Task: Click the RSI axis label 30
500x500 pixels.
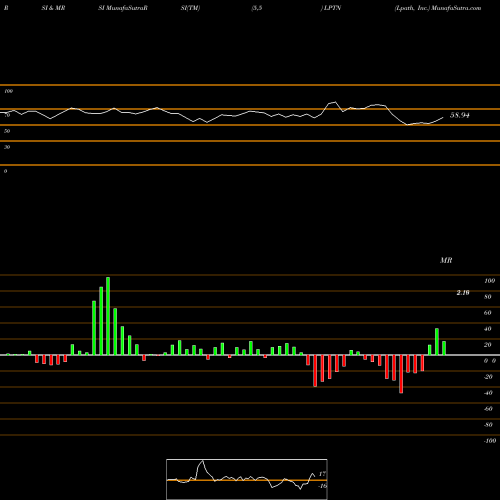Action: coord(7,147)
